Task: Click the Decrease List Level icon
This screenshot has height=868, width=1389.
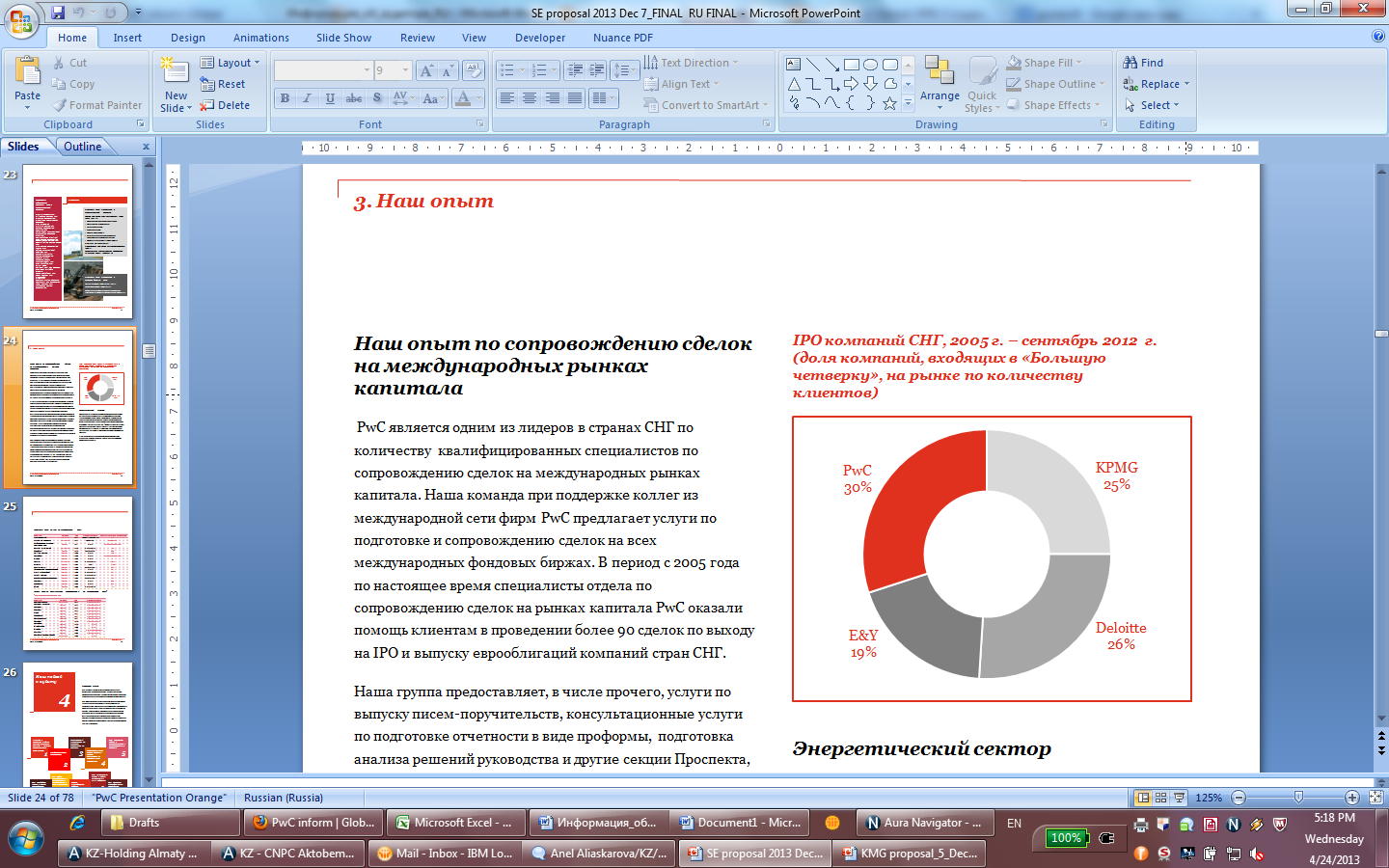Action: click(575, 70)
